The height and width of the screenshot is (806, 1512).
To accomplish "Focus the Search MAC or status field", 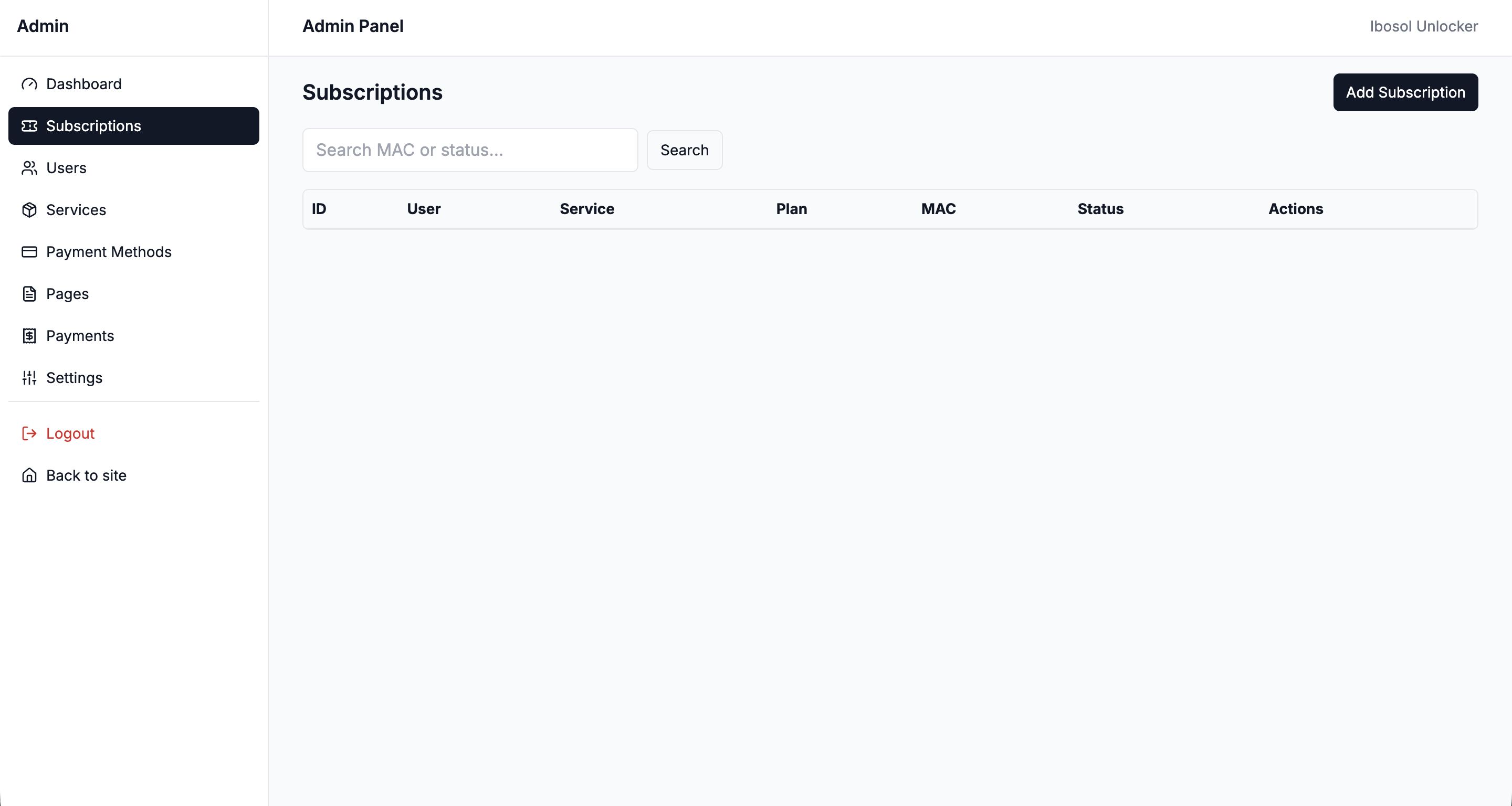I will click(469, 150).
